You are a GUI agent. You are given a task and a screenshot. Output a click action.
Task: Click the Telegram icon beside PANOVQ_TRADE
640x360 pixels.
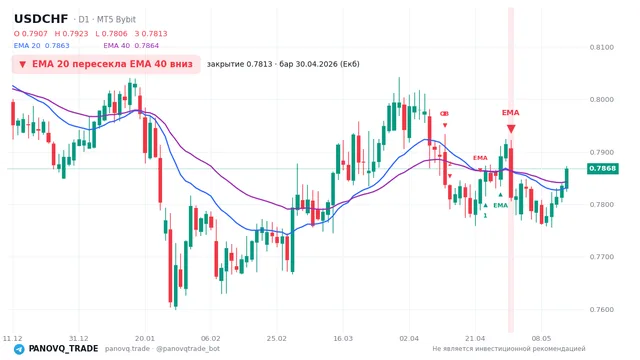(19, 349)
